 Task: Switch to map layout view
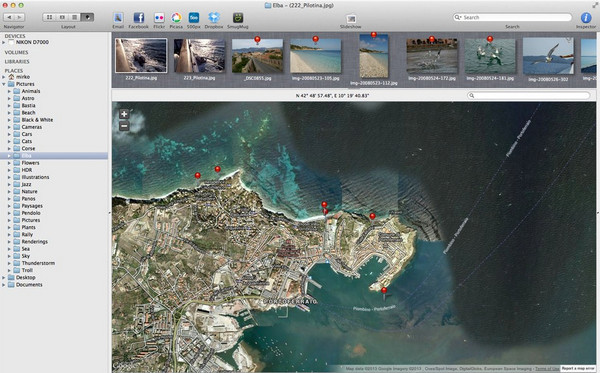[x=87, y=17]
